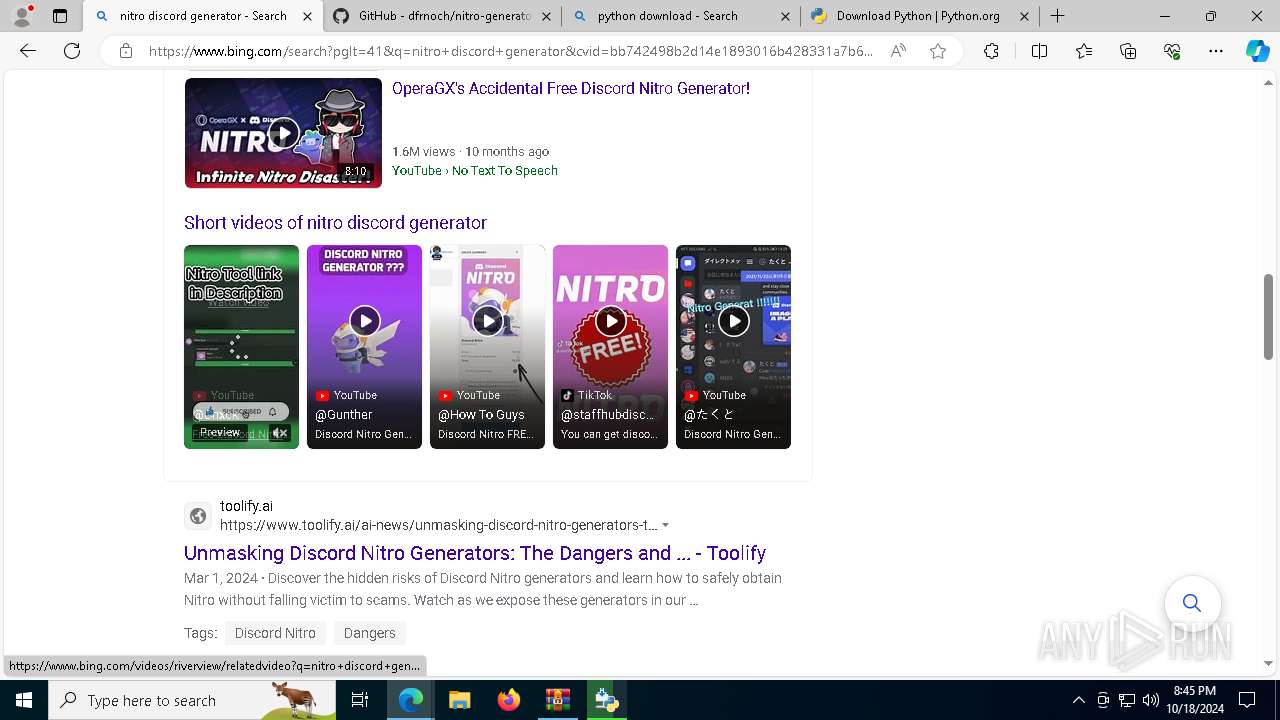The height and width of the screenshot is (720, 1280).
Task: Open OperaGX's Accidental Free Discord Nitro Generator link
Action: [x=571, y=88]
